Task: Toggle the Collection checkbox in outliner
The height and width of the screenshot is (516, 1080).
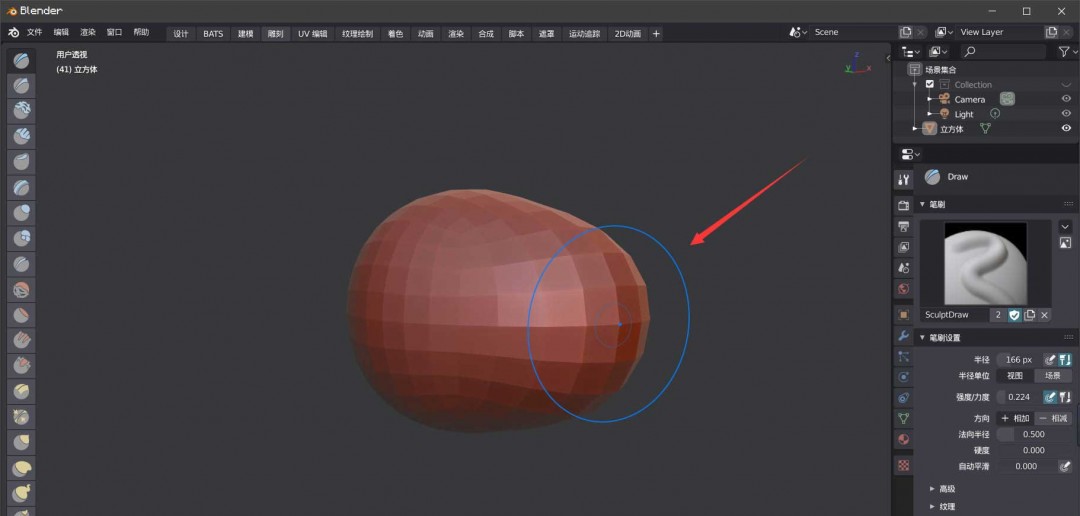Action: coord(929,84)
